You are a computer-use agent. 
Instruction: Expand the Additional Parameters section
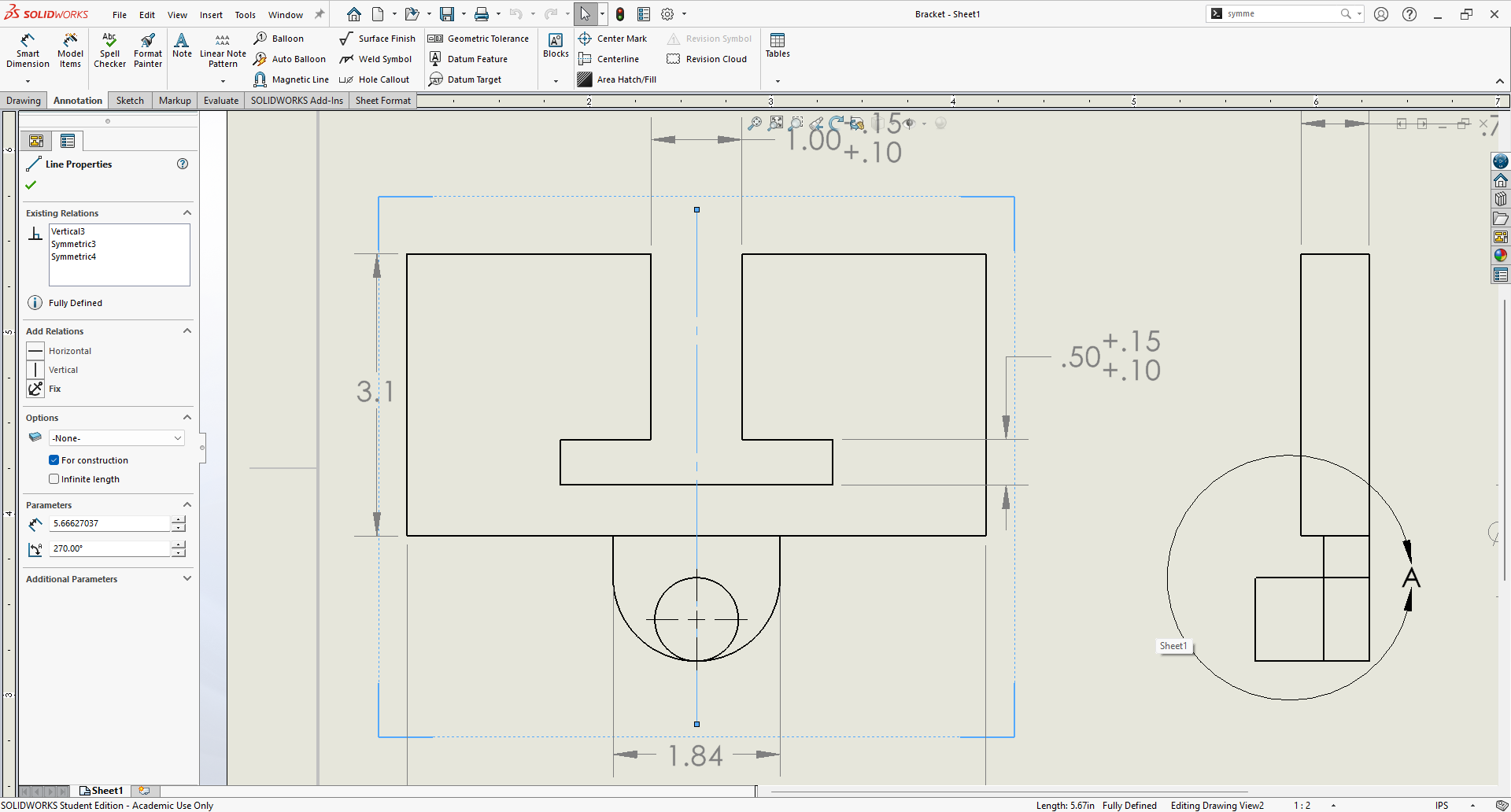[187, 579]
